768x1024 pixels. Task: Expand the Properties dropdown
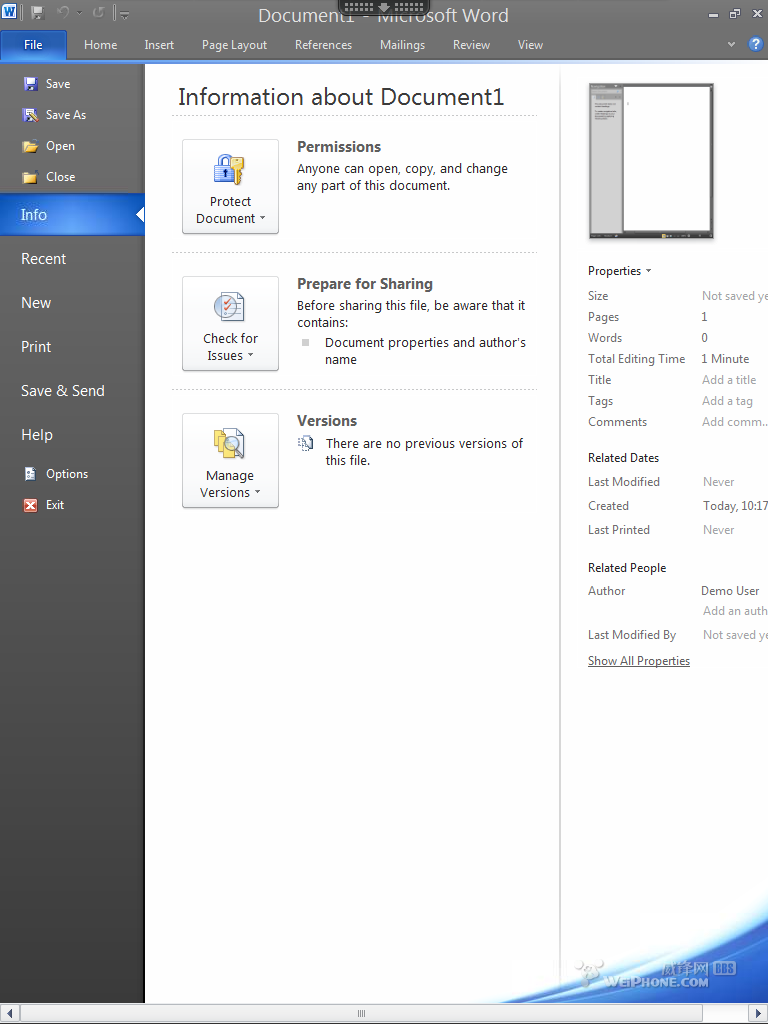[x=619, y=271]
